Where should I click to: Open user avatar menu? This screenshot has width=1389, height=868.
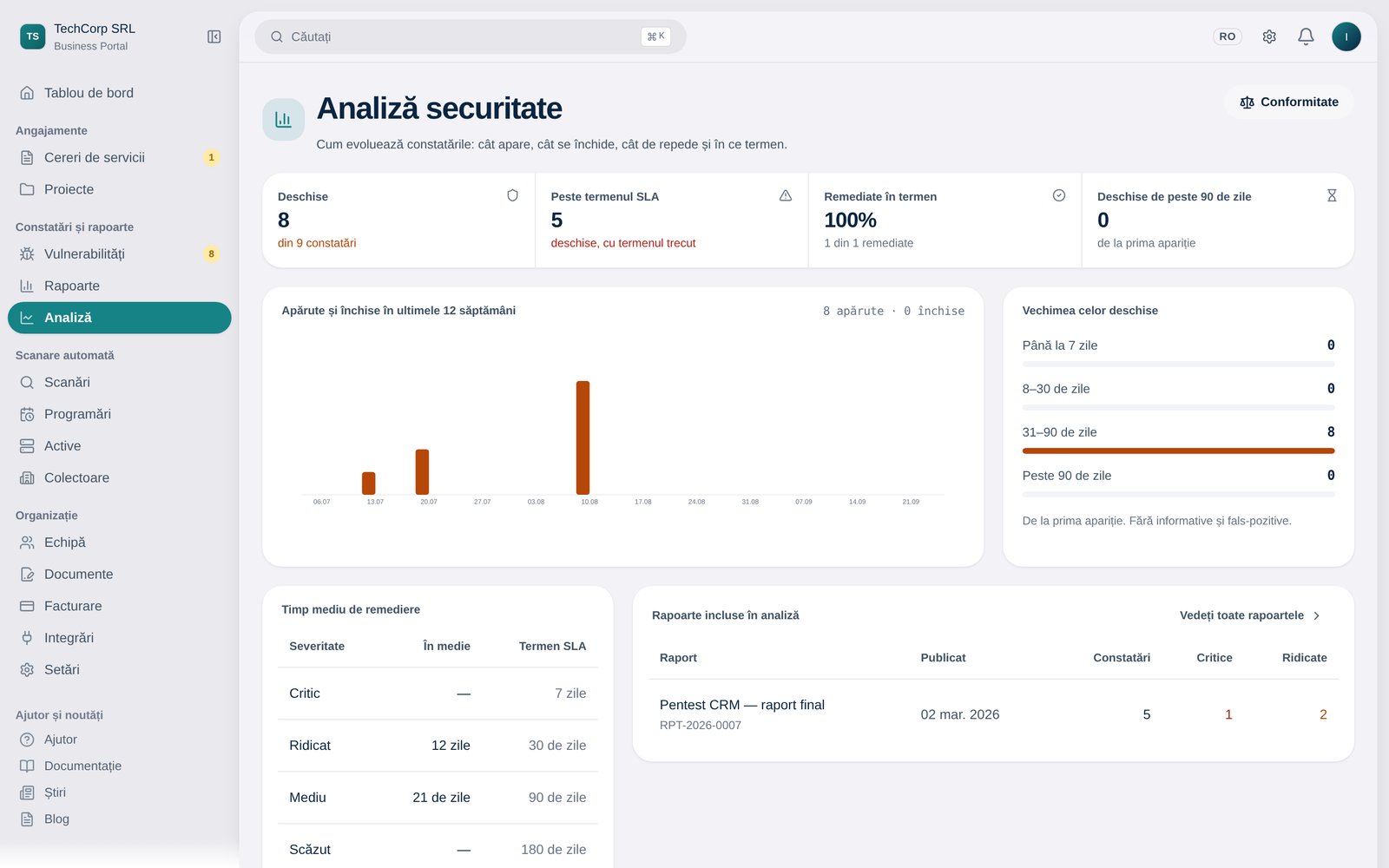point(1346,36)
